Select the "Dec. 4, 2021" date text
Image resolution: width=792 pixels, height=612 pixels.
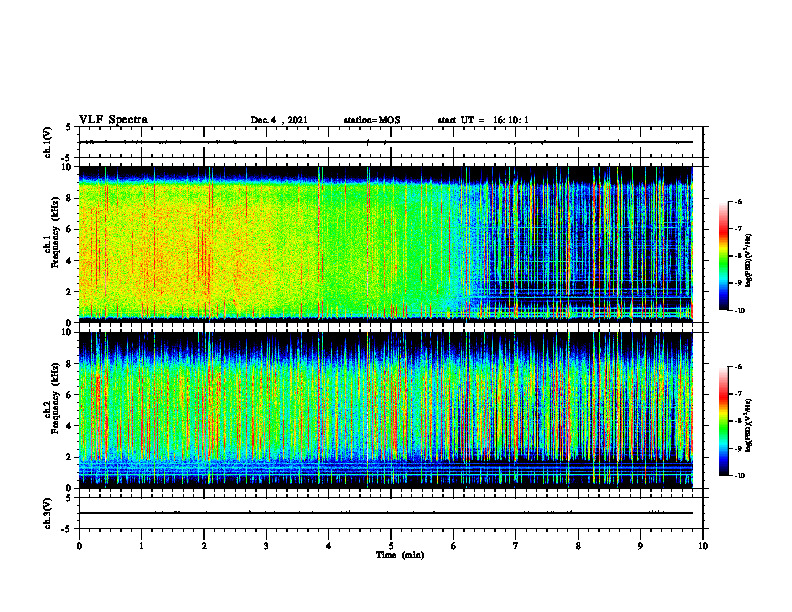pos(279,120)
